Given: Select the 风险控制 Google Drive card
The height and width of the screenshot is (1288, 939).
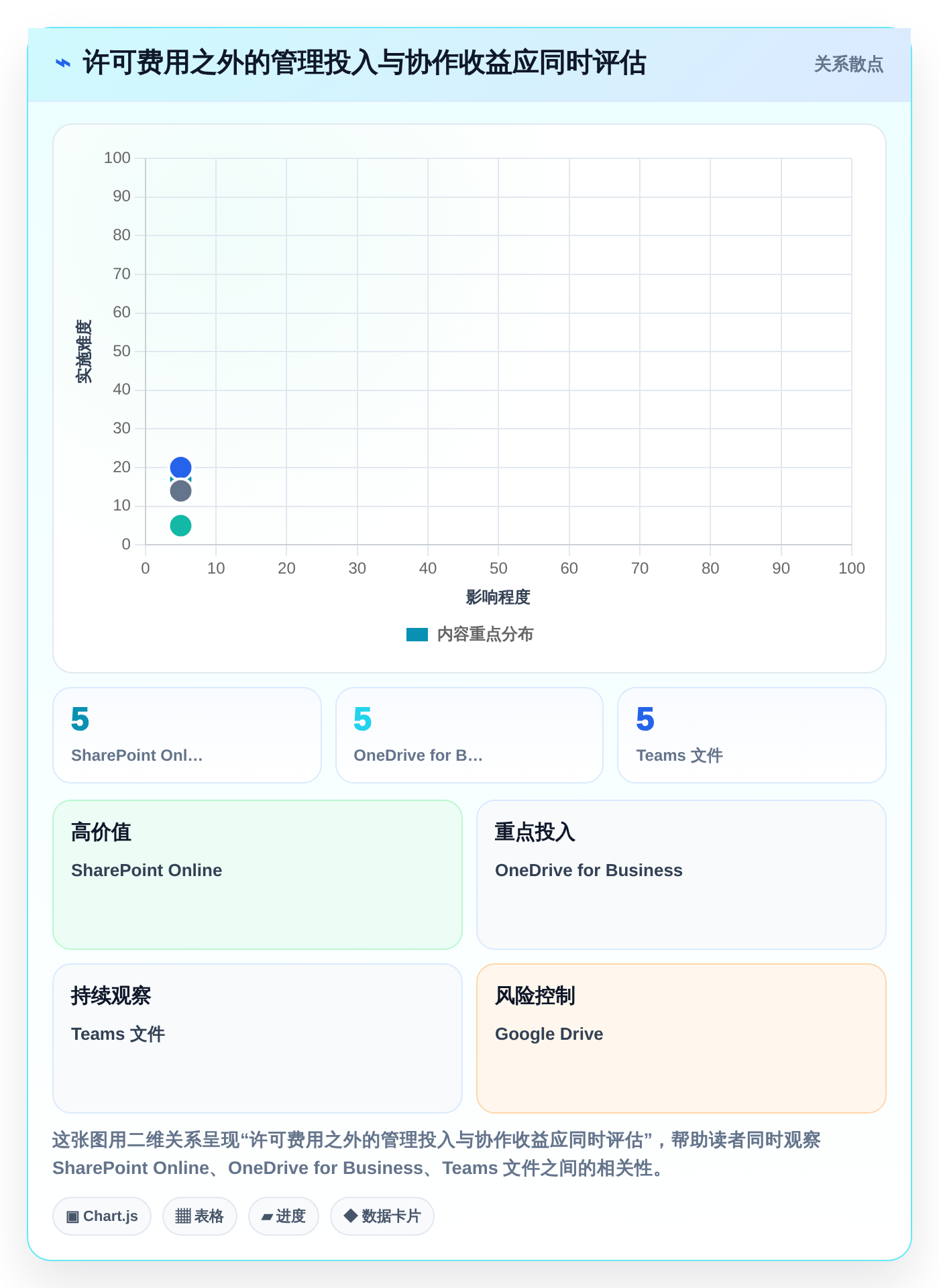Looking at the screenshot, I should pos(681,1038).
